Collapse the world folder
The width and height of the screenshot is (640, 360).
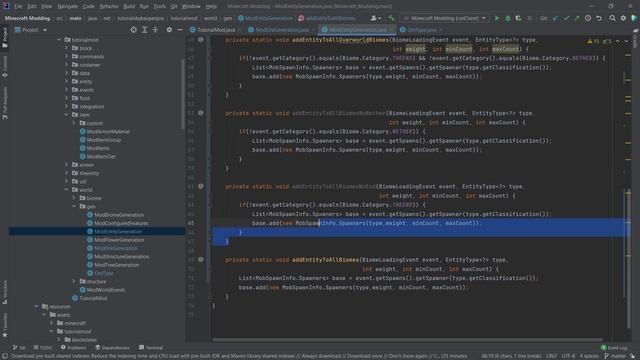[x=67, y=190]
